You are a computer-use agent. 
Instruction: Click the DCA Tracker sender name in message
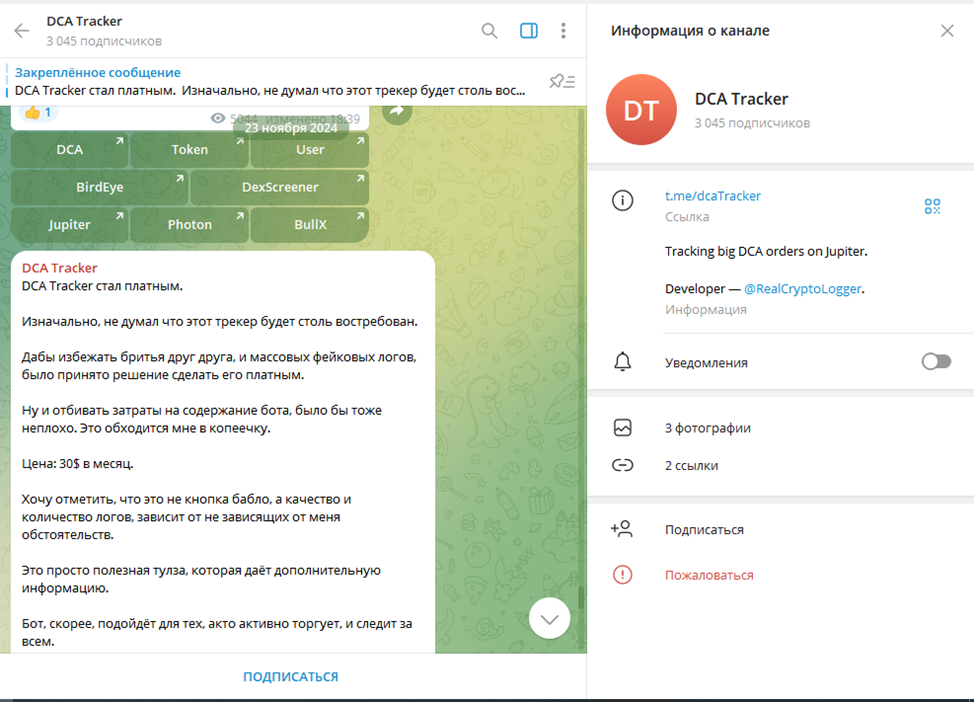click(x=60, y=268)
